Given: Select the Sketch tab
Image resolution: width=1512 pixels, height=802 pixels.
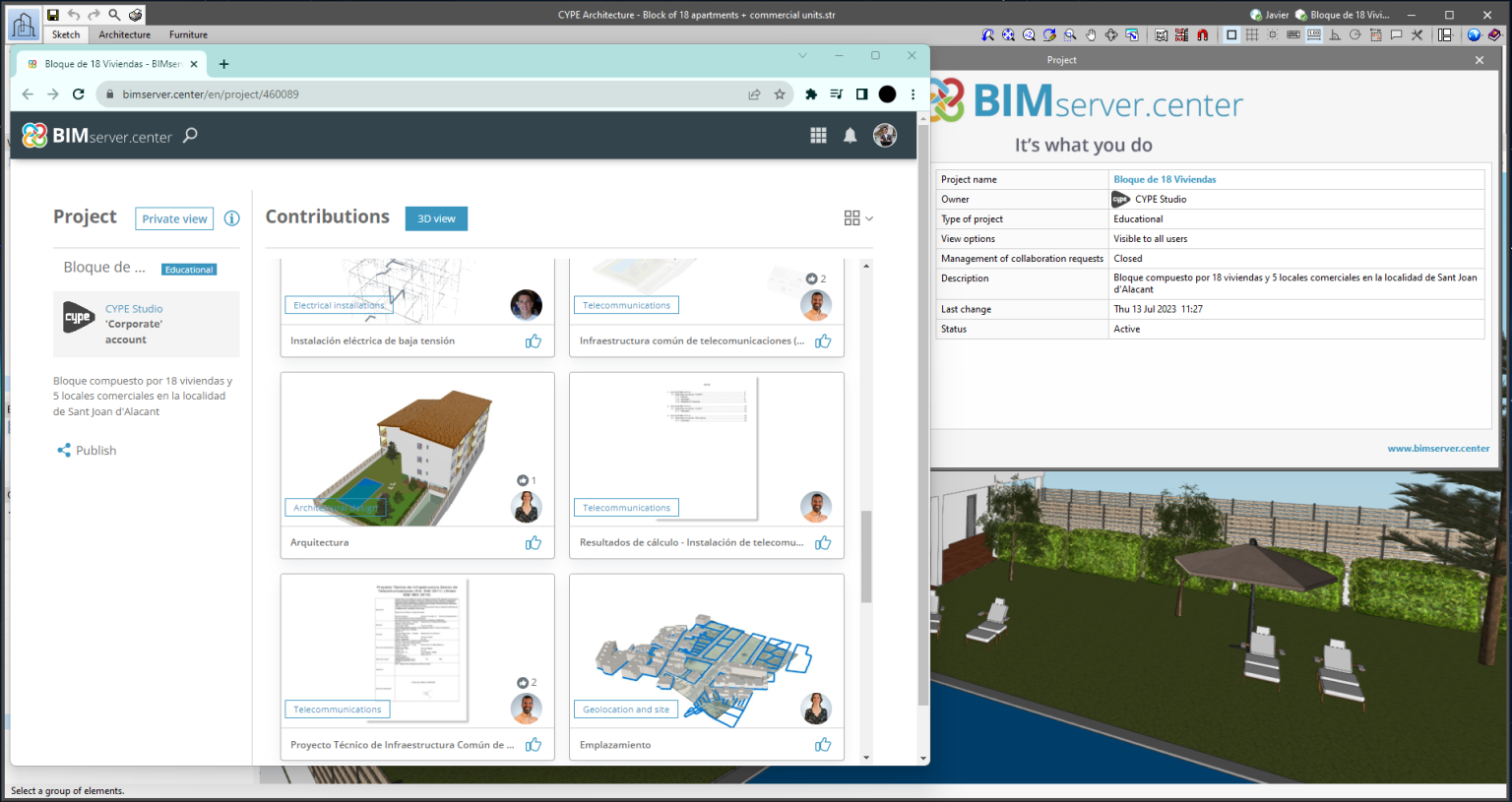Looking at the screenshot, I should click(66, 34).
